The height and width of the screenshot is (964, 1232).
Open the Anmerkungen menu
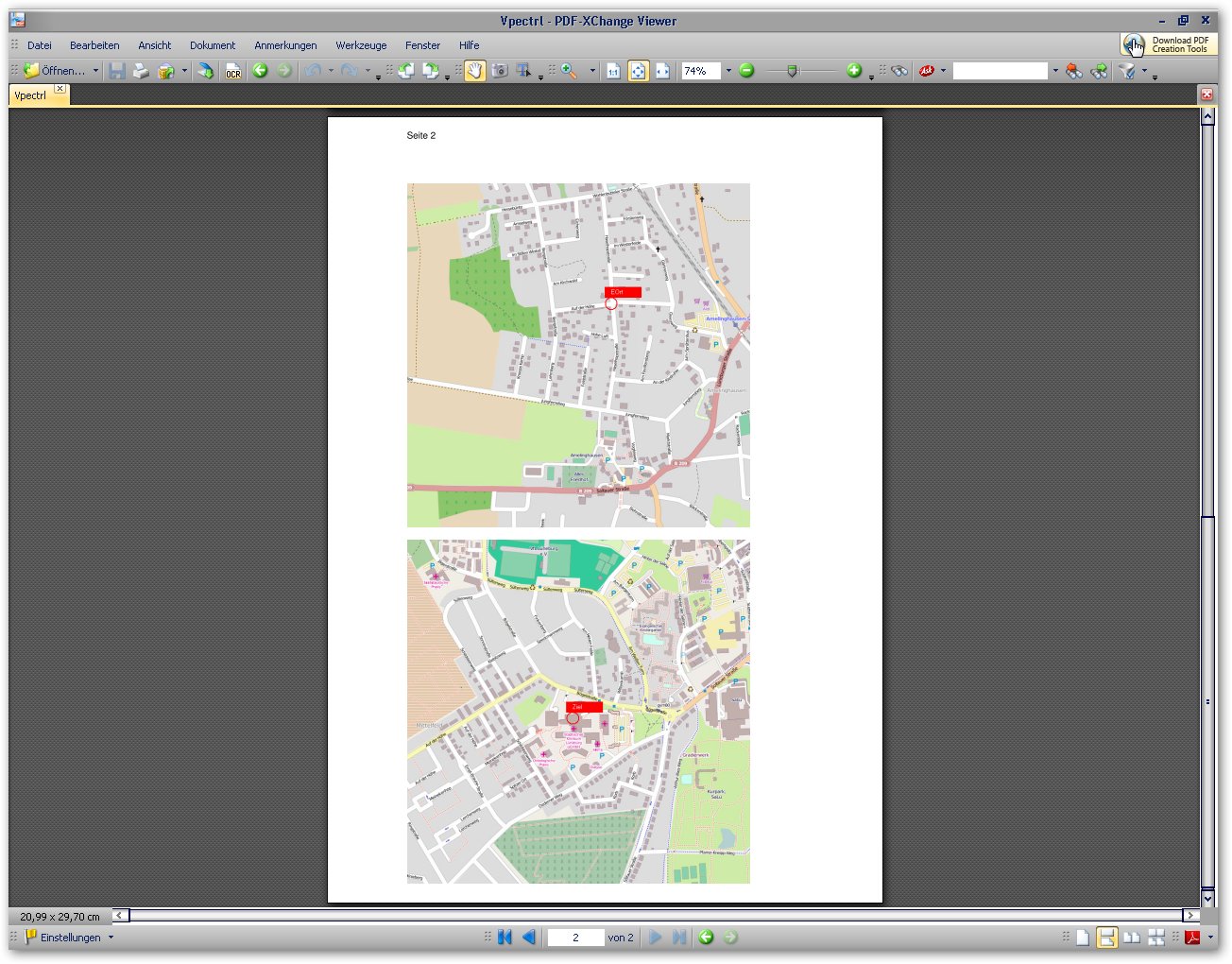point(285,45)
